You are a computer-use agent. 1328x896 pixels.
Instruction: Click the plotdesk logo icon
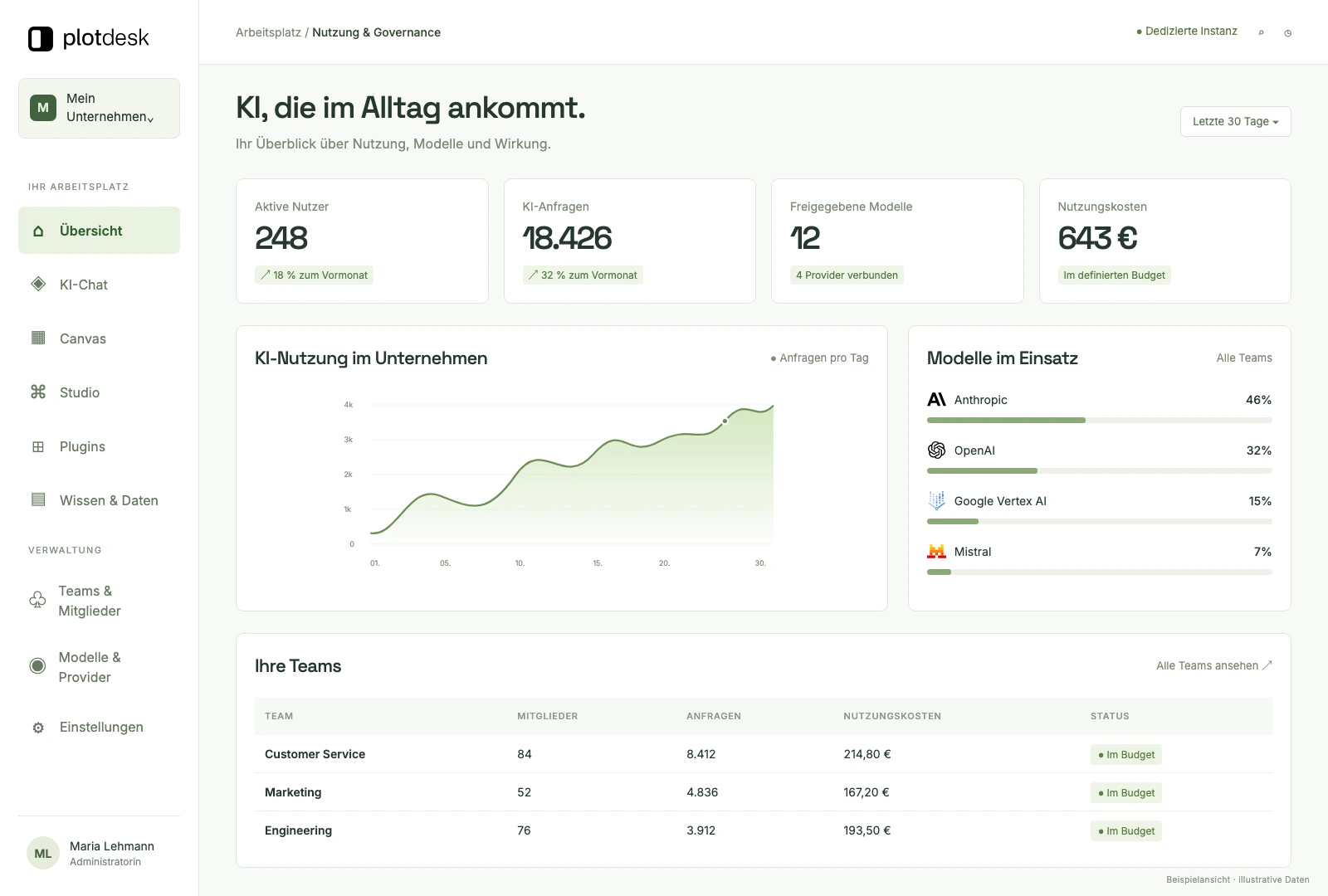coord(41,38)
